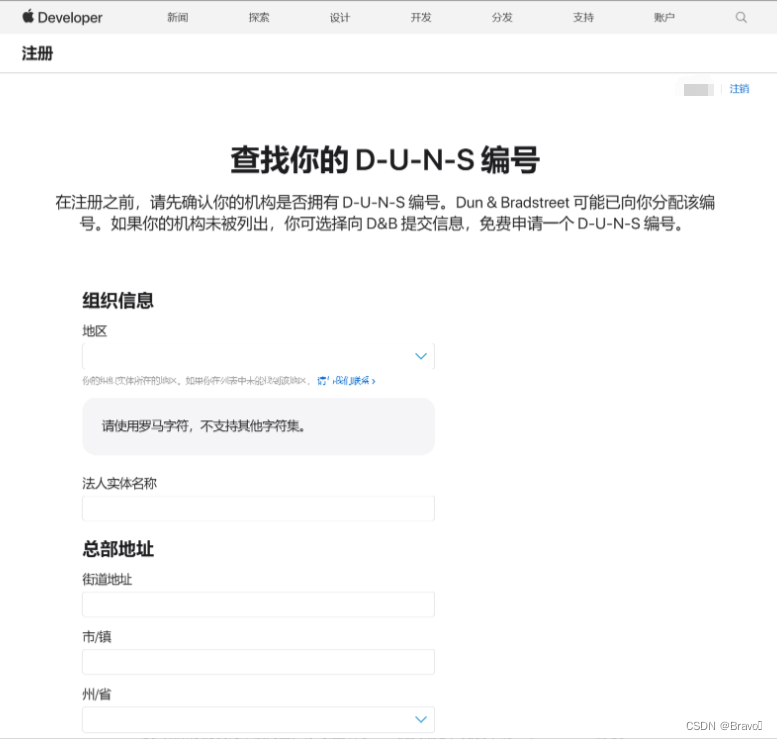Open the 支持 menu item
This screenshot has width=777, height=740.
(583, 17)
